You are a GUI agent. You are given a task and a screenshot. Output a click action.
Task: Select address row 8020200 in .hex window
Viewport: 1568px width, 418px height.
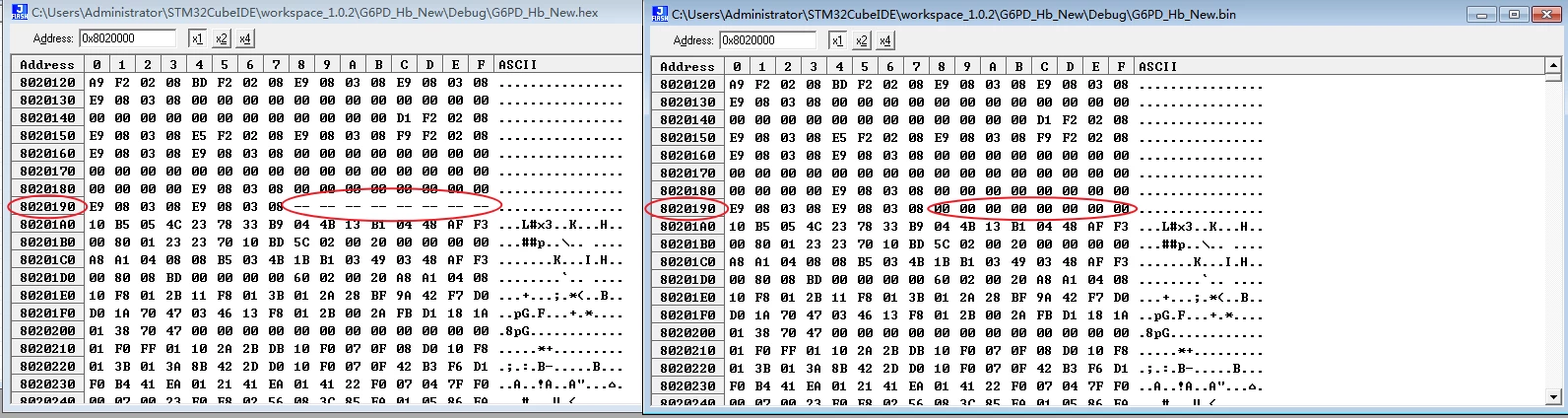coord(47,330)
